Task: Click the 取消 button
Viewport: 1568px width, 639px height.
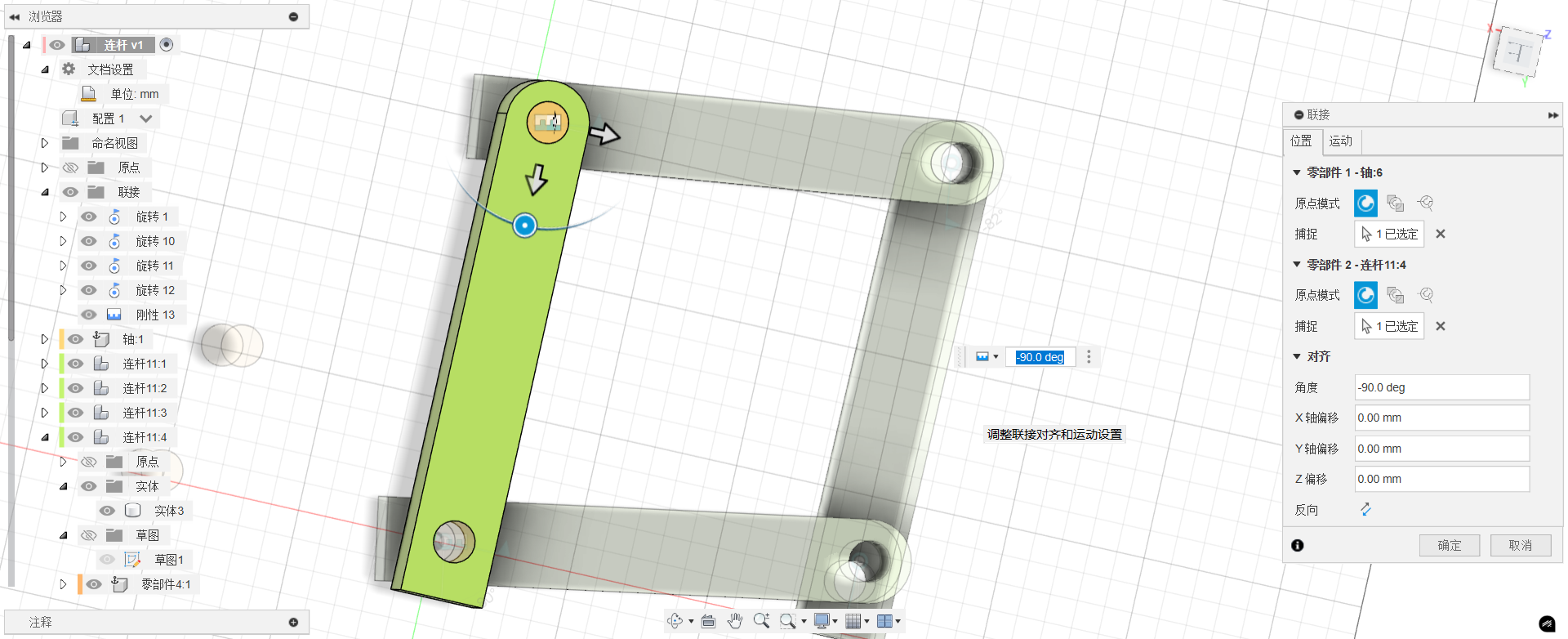Action: 1521,545
